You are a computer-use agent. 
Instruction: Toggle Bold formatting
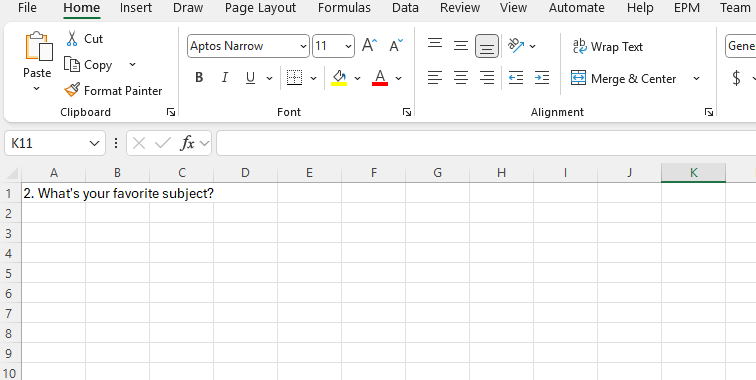tap(199, 78)
